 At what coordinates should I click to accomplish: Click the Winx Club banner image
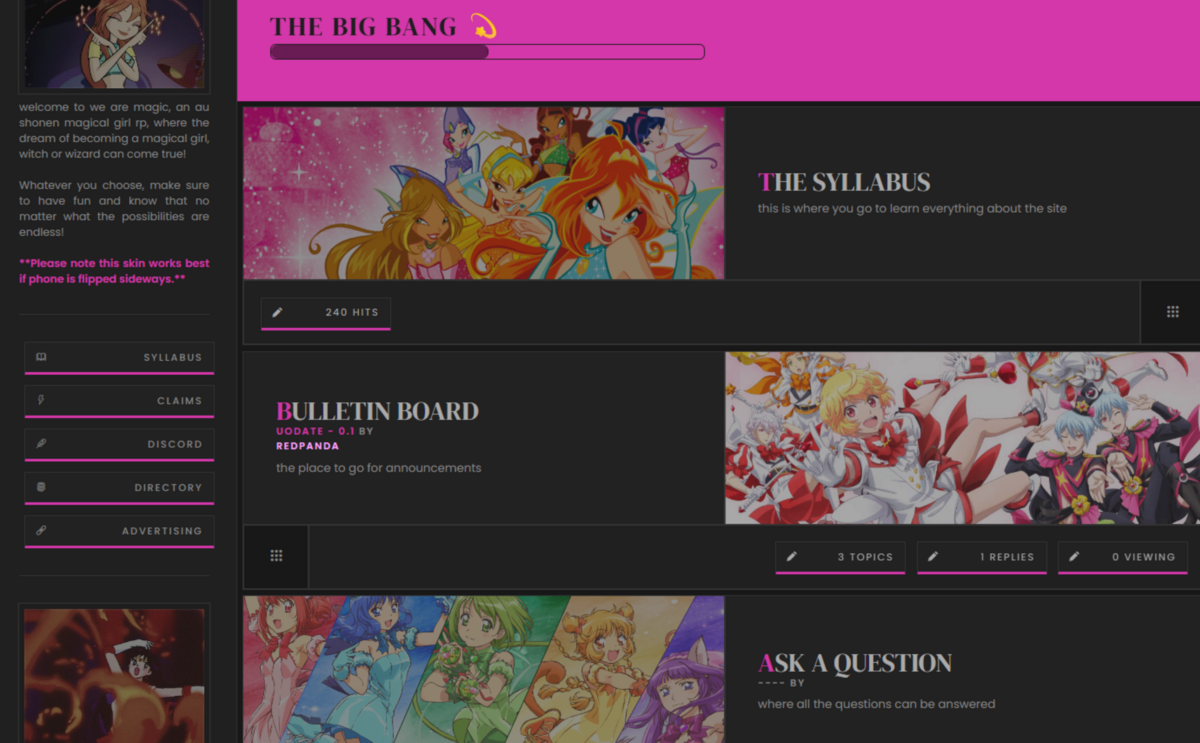[x=484, y=193]
